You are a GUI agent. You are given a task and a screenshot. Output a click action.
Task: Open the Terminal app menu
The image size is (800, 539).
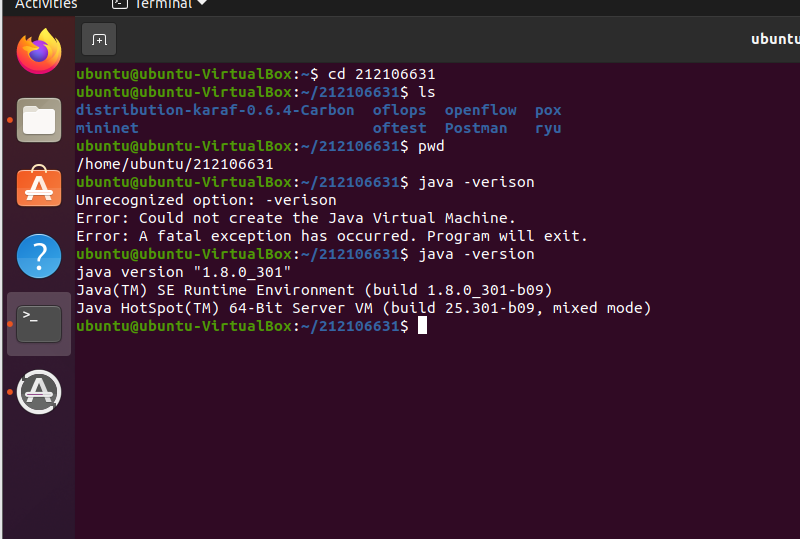tap(159, 5)
